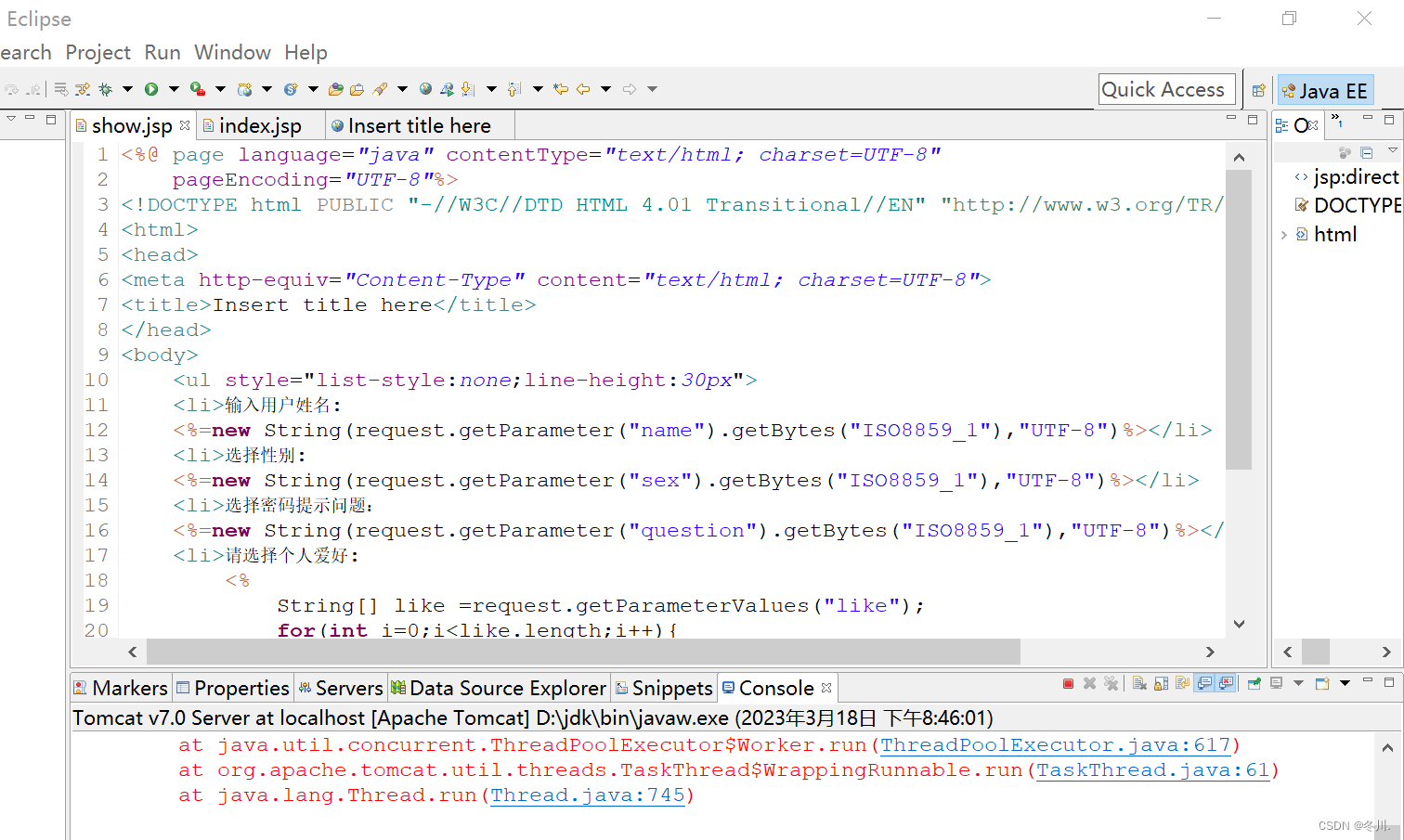Click the gray spheres filter icon in Outline
The height and width of the screenshot is (840, 1404).
1344,151
